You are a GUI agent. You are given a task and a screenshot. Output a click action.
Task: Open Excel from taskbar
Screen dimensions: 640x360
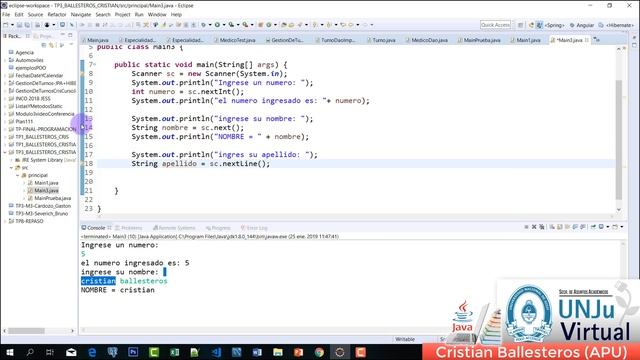pos(174,352)
